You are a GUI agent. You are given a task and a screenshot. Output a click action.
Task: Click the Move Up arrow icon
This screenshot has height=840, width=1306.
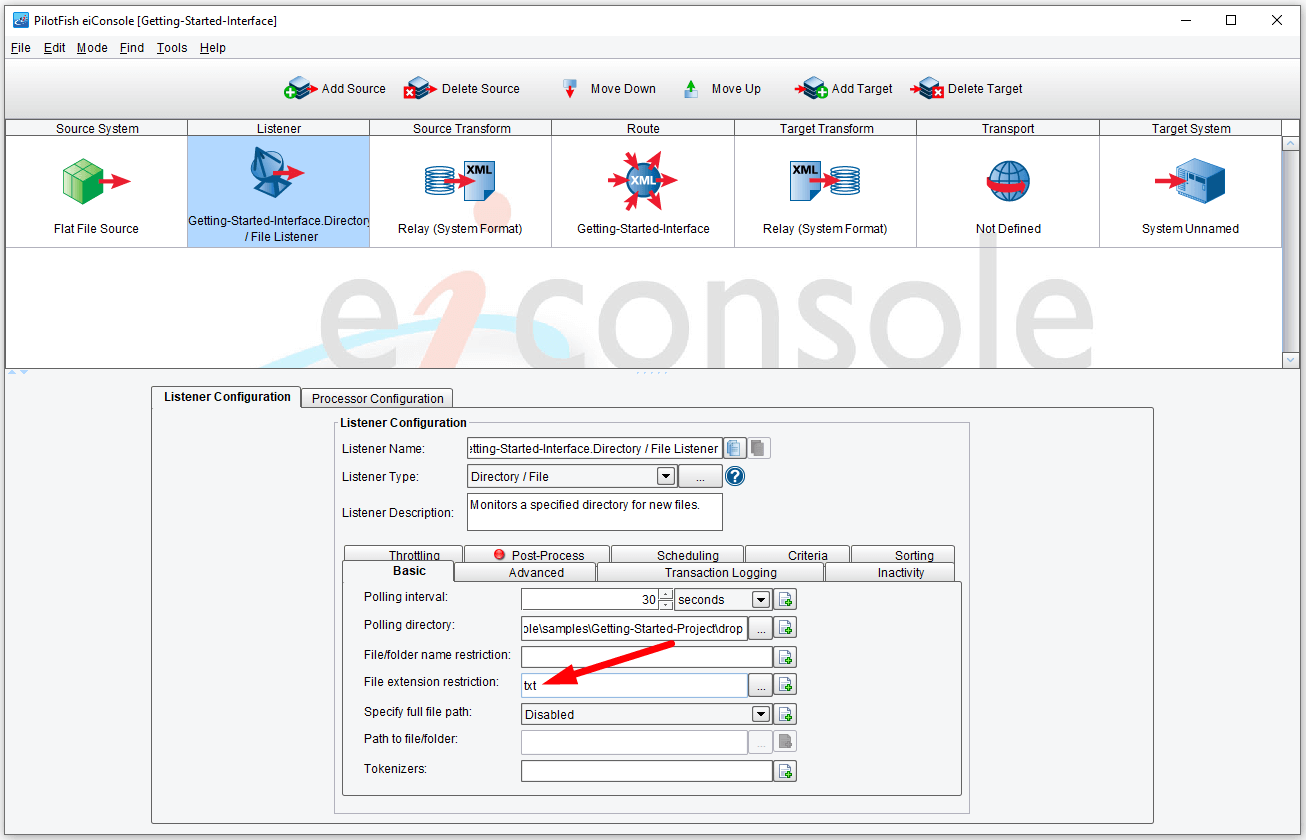(x=691, y=89)
